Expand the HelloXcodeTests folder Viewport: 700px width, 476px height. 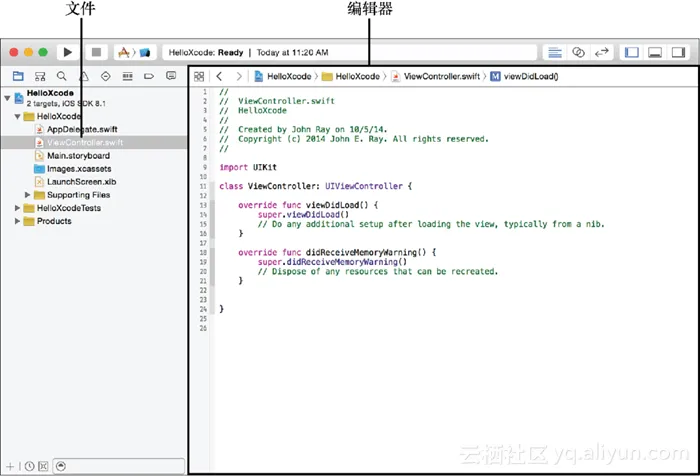[x=17, y=208]
